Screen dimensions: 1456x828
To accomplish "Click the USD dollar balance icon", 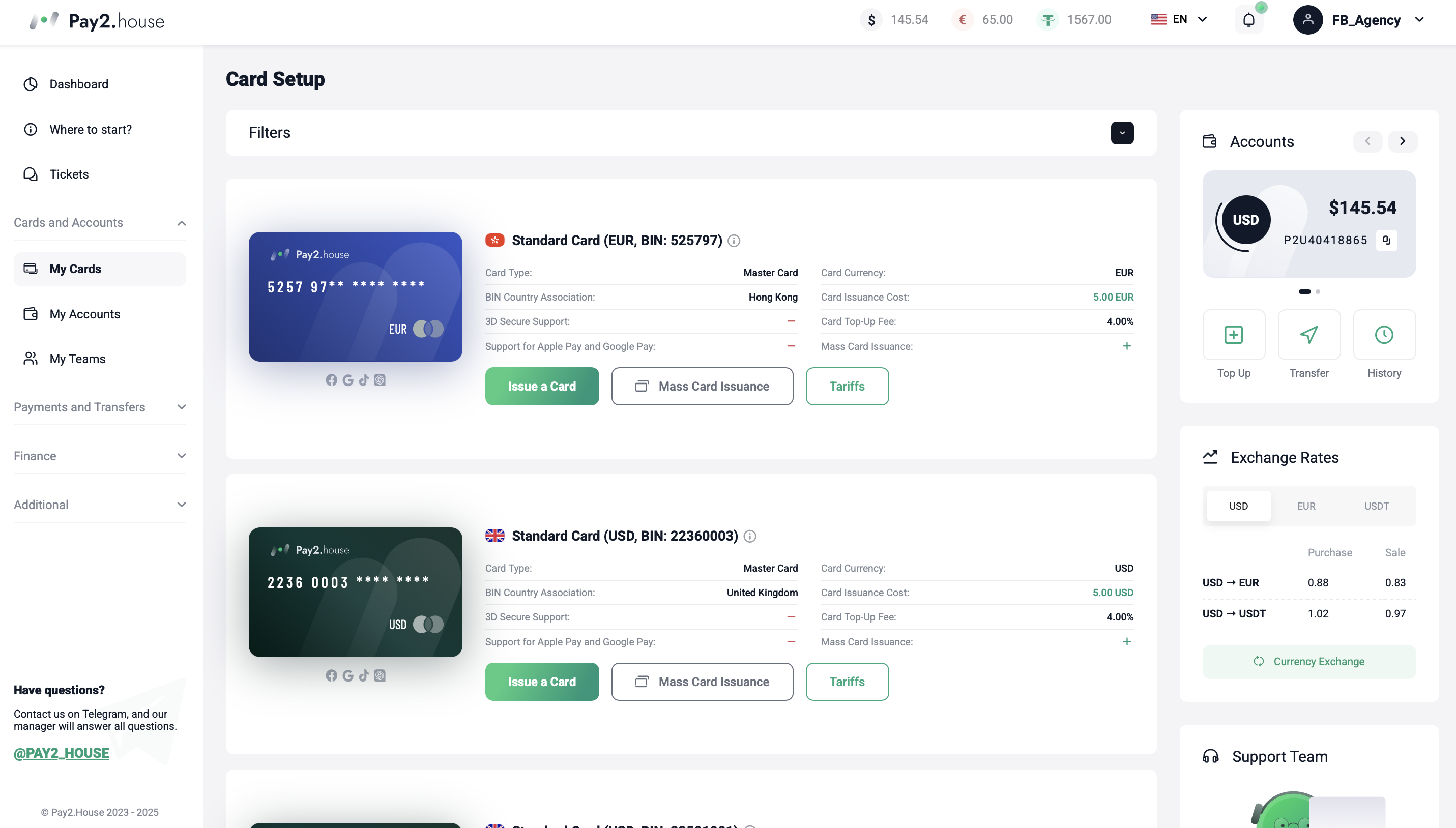I will (x=871, y=20).
